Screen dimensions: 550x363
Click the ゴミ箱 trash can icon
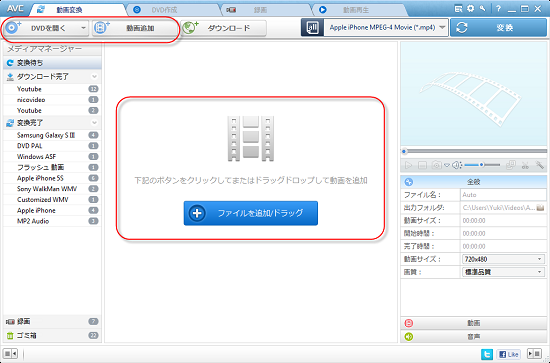click(10, 336)
